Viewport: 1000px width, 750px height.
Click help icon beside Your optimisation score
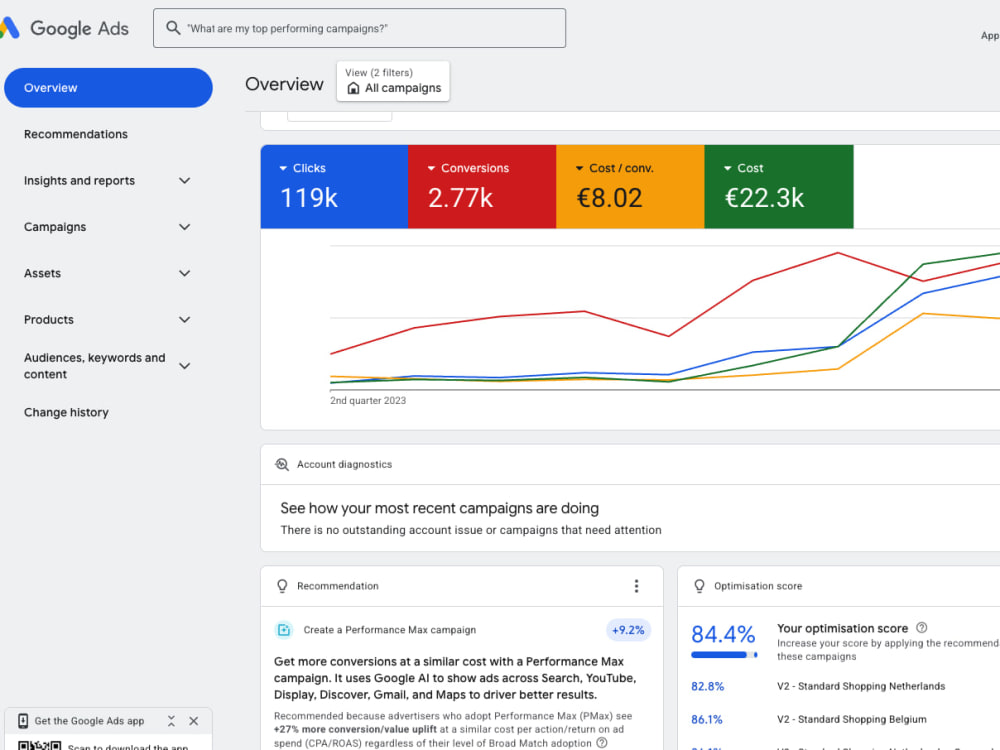point(922,628)
